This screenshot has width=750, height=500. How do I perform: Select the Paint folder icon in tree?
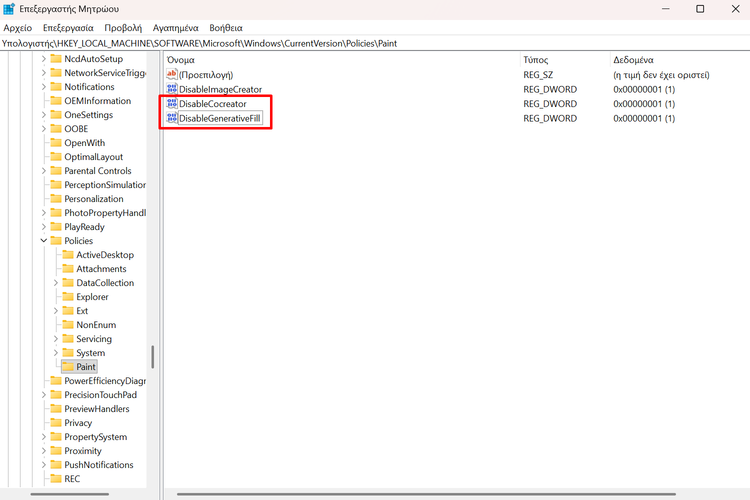68,367
